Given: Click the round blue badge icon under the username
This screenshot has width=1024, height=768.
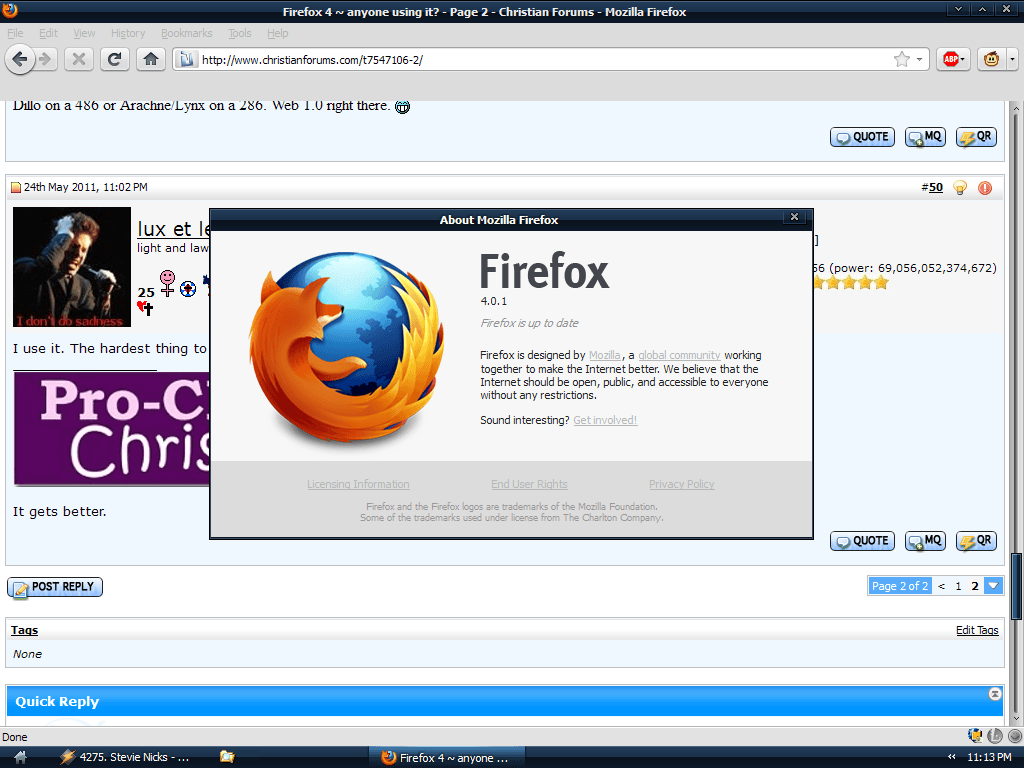Looking at the screenshot, I should (188, 289).
